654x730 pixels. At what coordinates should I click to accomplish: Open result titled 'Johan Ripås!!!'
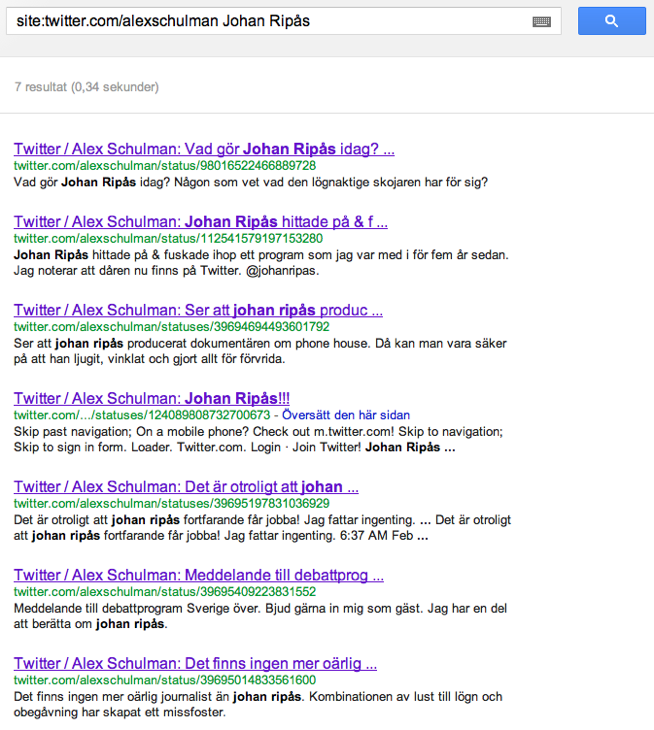click(152, 399)
